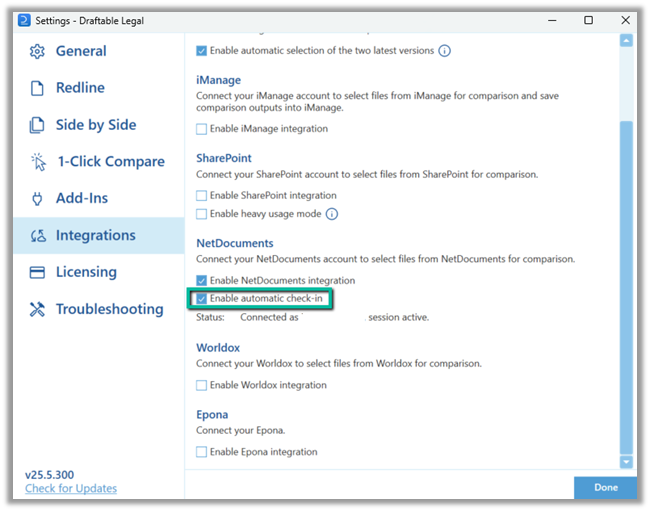The image size is (650, 511).
Task: Open the General settings tab
Action: pos(99,51)
